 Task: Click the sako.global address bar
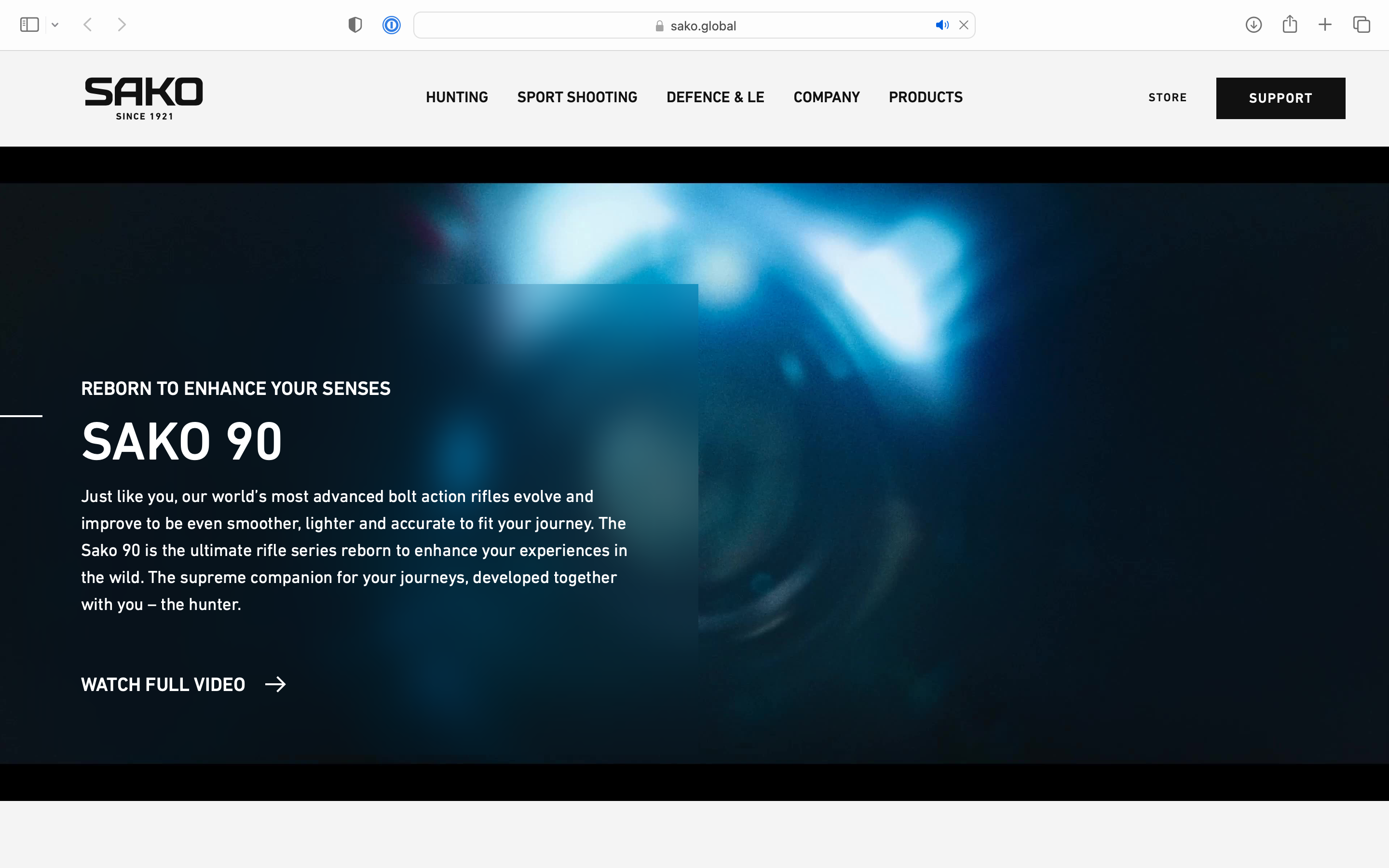point(694,25)
